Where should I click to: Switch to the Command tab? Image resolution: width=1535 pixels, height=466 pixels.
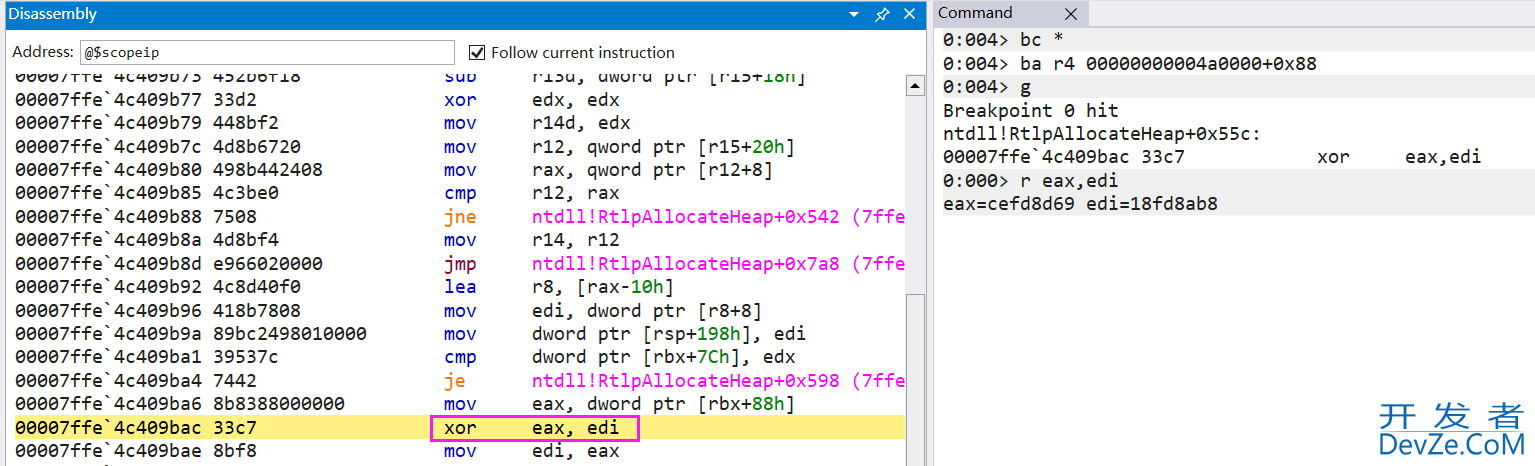(976, 13)
